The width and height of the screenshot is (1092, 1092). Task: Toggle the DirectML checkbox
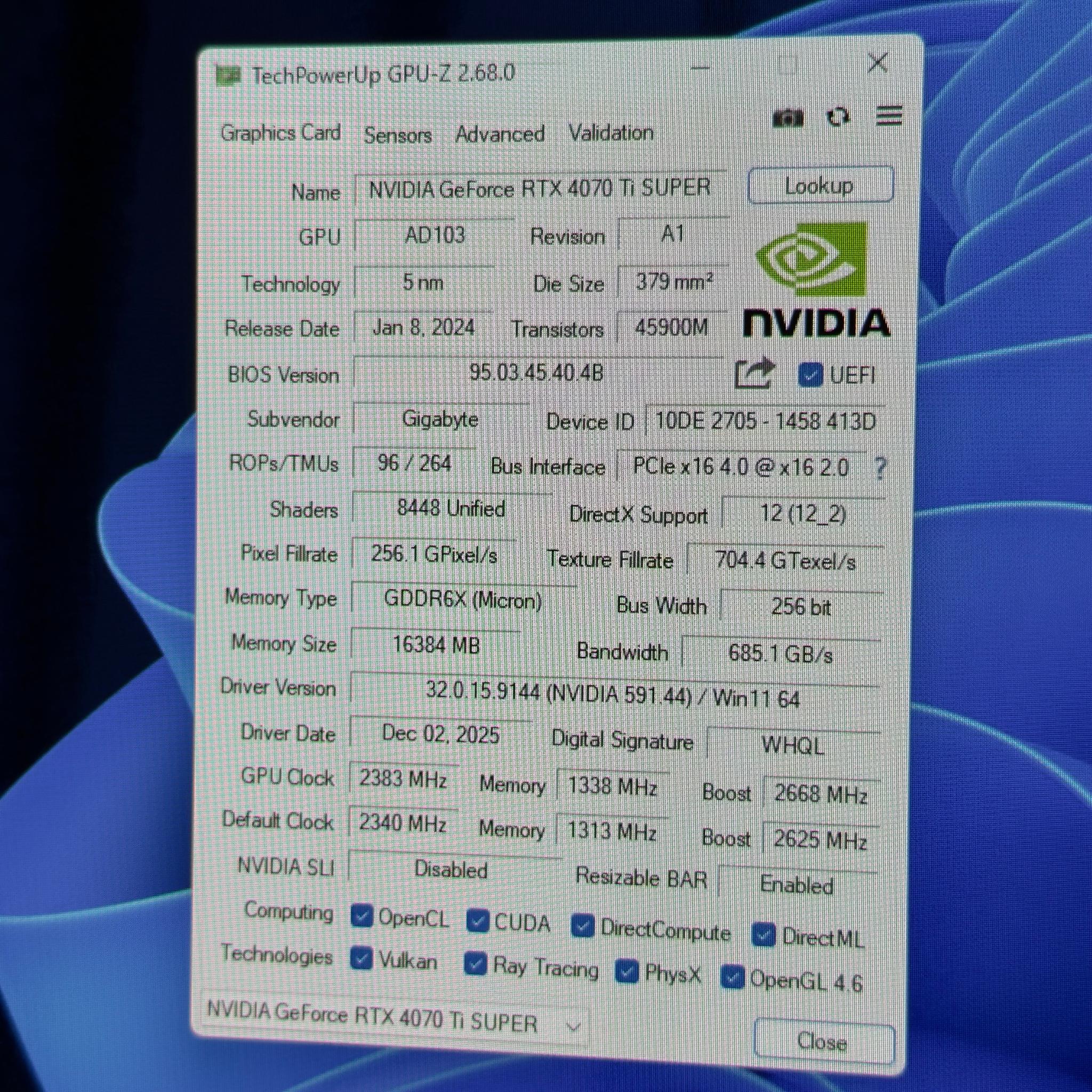tap(763, 935)
